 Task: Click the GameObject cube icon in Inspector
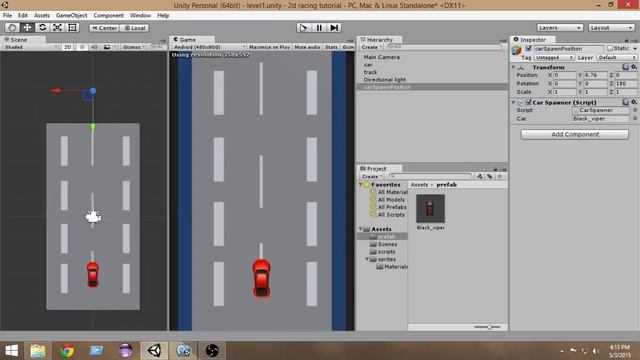(517, 51)
